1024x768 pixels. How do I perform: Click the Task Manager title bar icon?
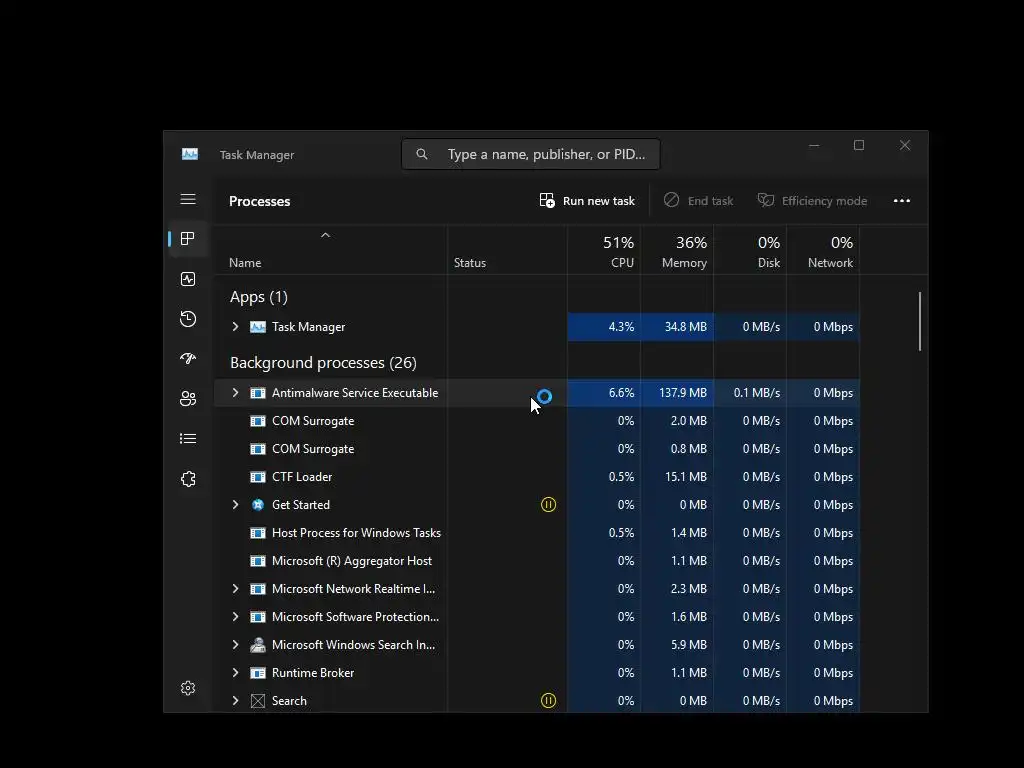point(190,154)
